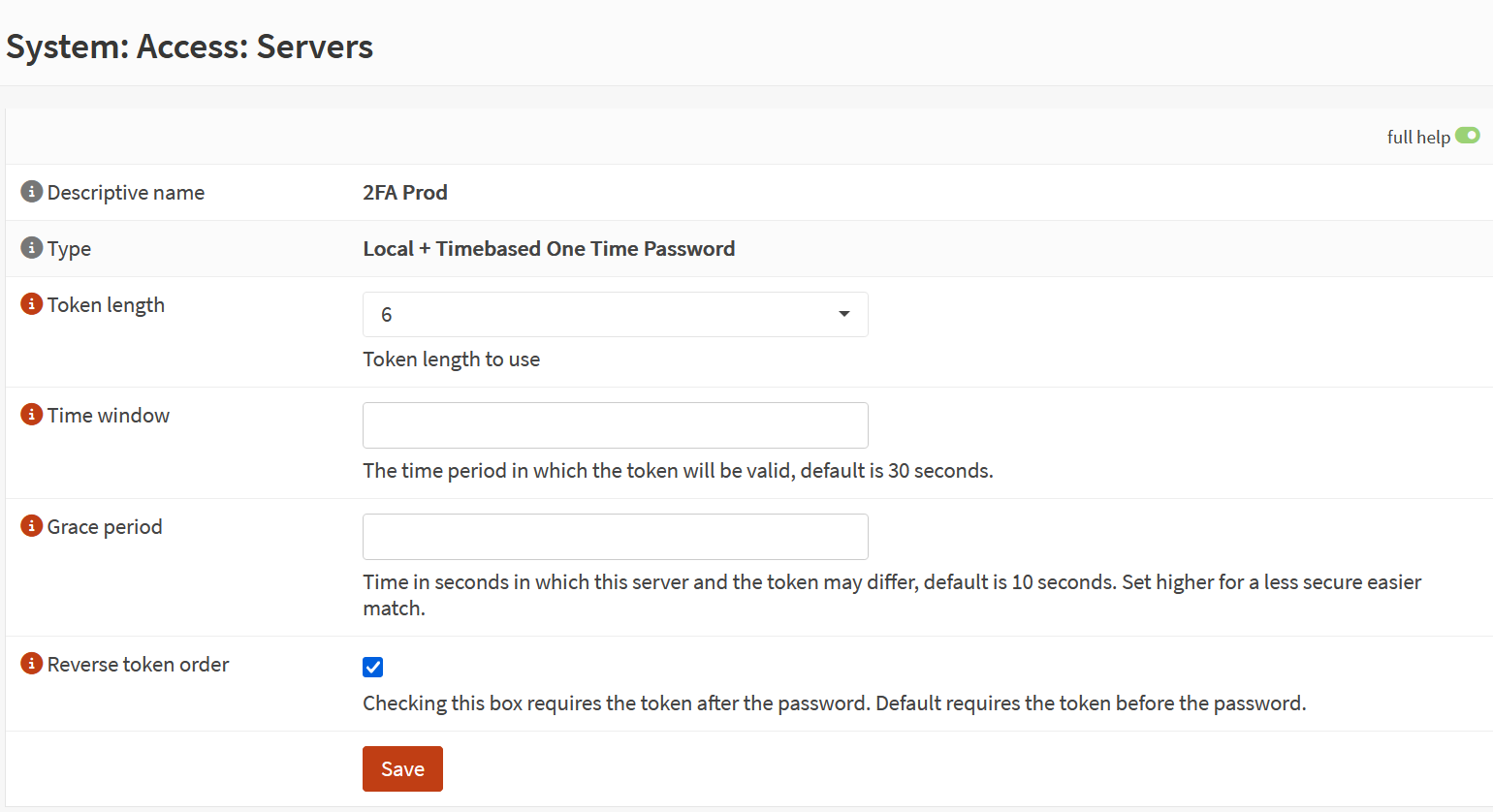
Task: Click the Reverse token order info icon
Action: [x=31, y=664]
